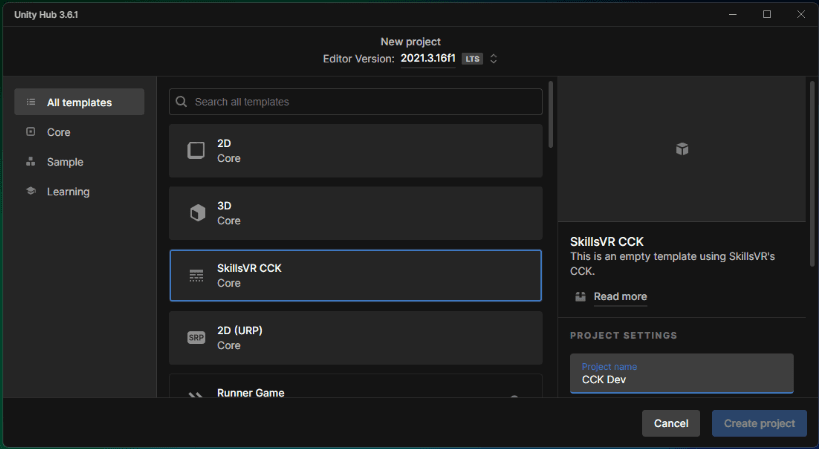The width and height of the screenshot is (819, 449).
Task: Click the LTS badge
Action: [x=473, y=59]
